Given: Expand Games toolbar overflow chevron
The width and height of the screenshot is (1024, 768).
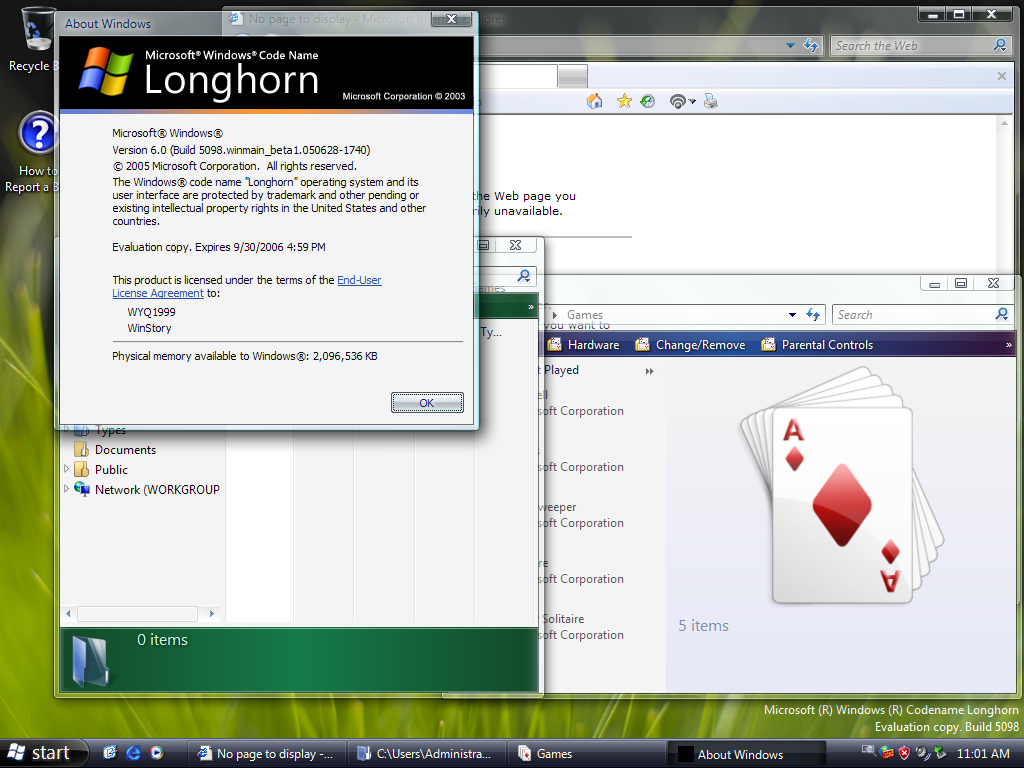Looking at the screenshot, I should pos(1009,345).
